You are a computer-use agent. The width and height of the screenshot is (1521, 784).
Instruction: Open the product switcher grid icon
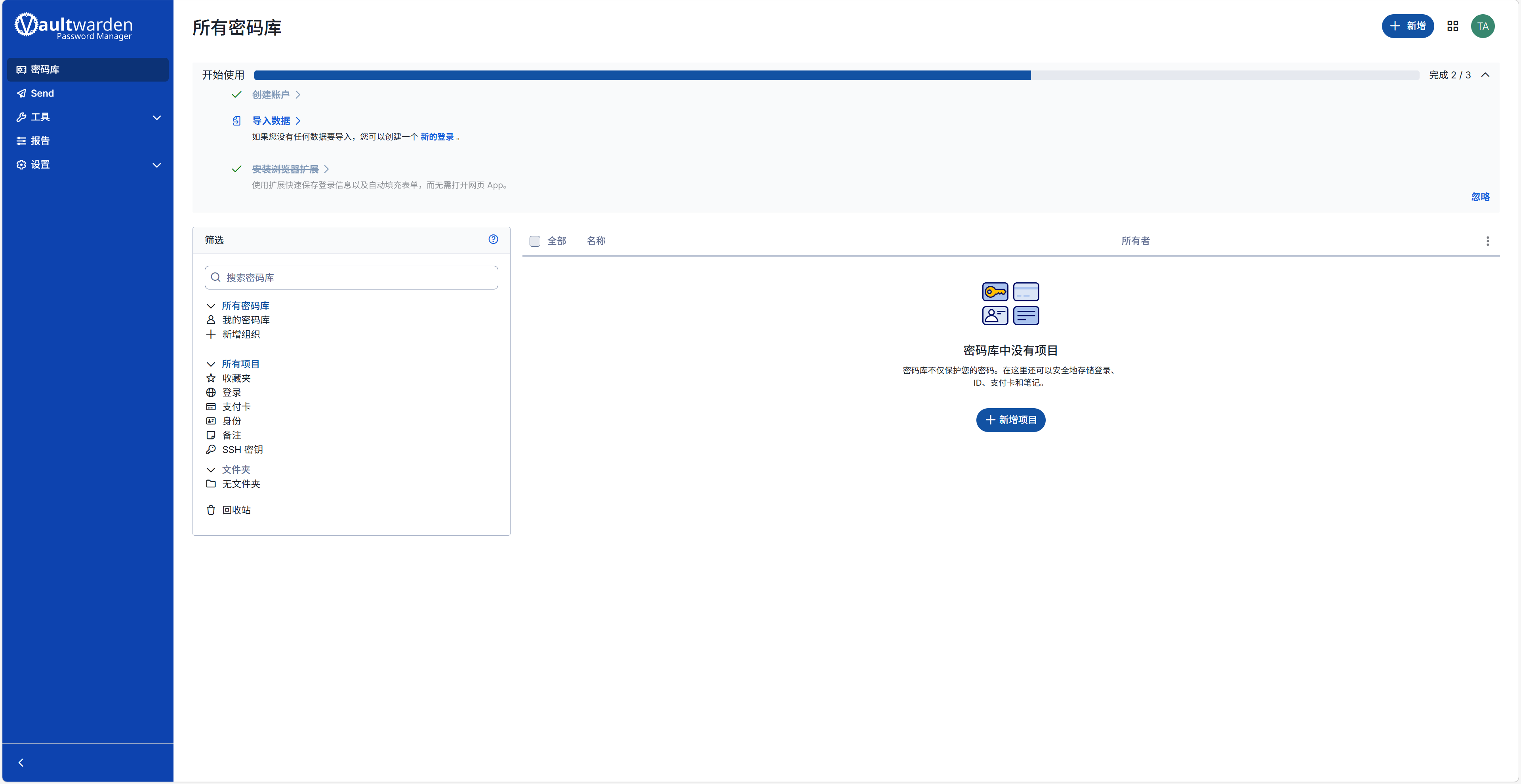coord(1452,26)
